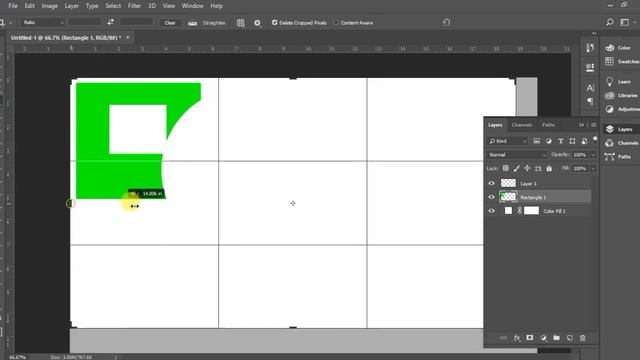Lock image pixels brush icon
The width and height of the screenshot is (640, 360).
(x=517, y=168)
